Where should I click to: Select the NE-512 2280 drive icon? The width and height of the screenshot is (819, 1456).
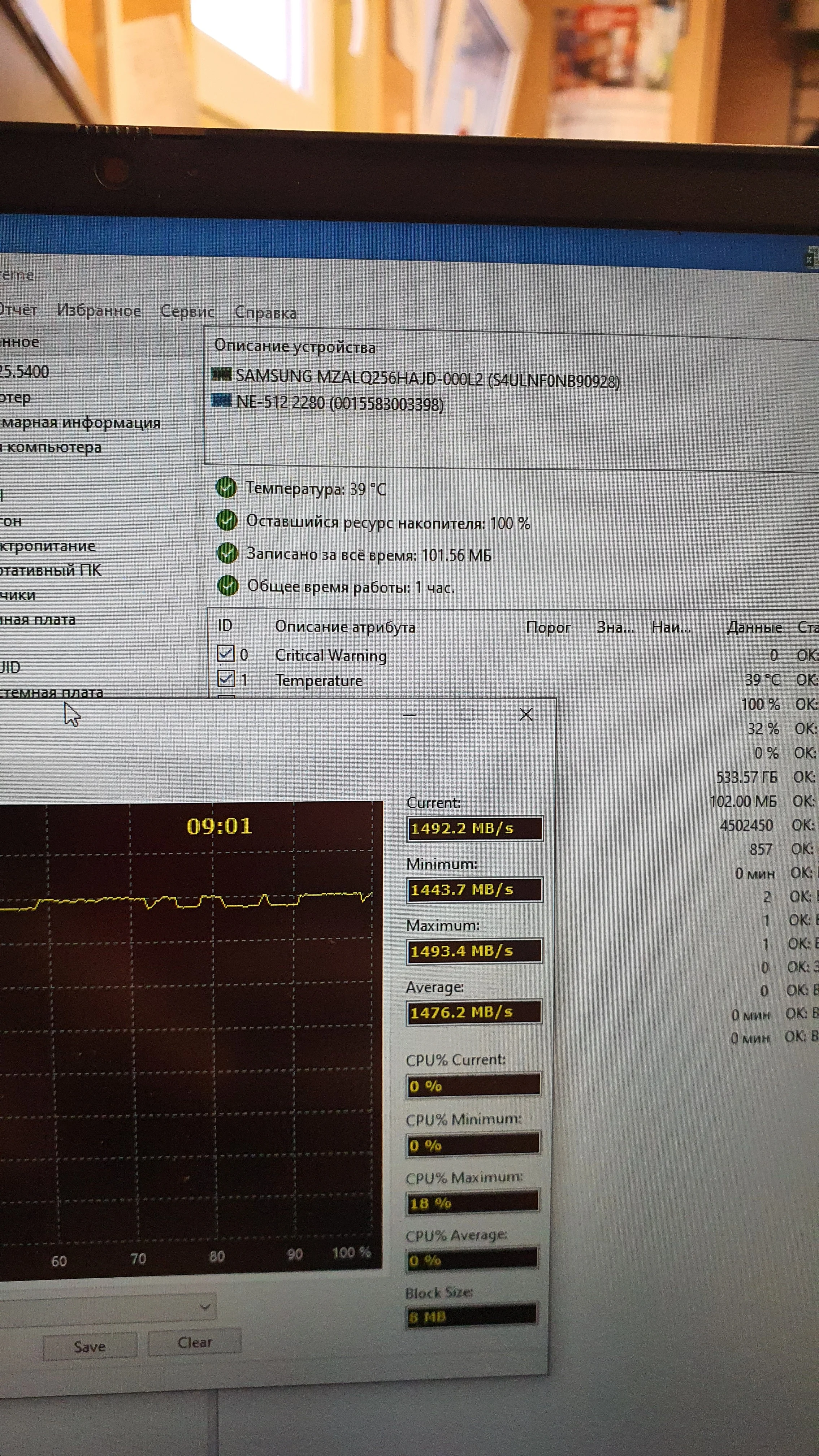pos(222,401)
